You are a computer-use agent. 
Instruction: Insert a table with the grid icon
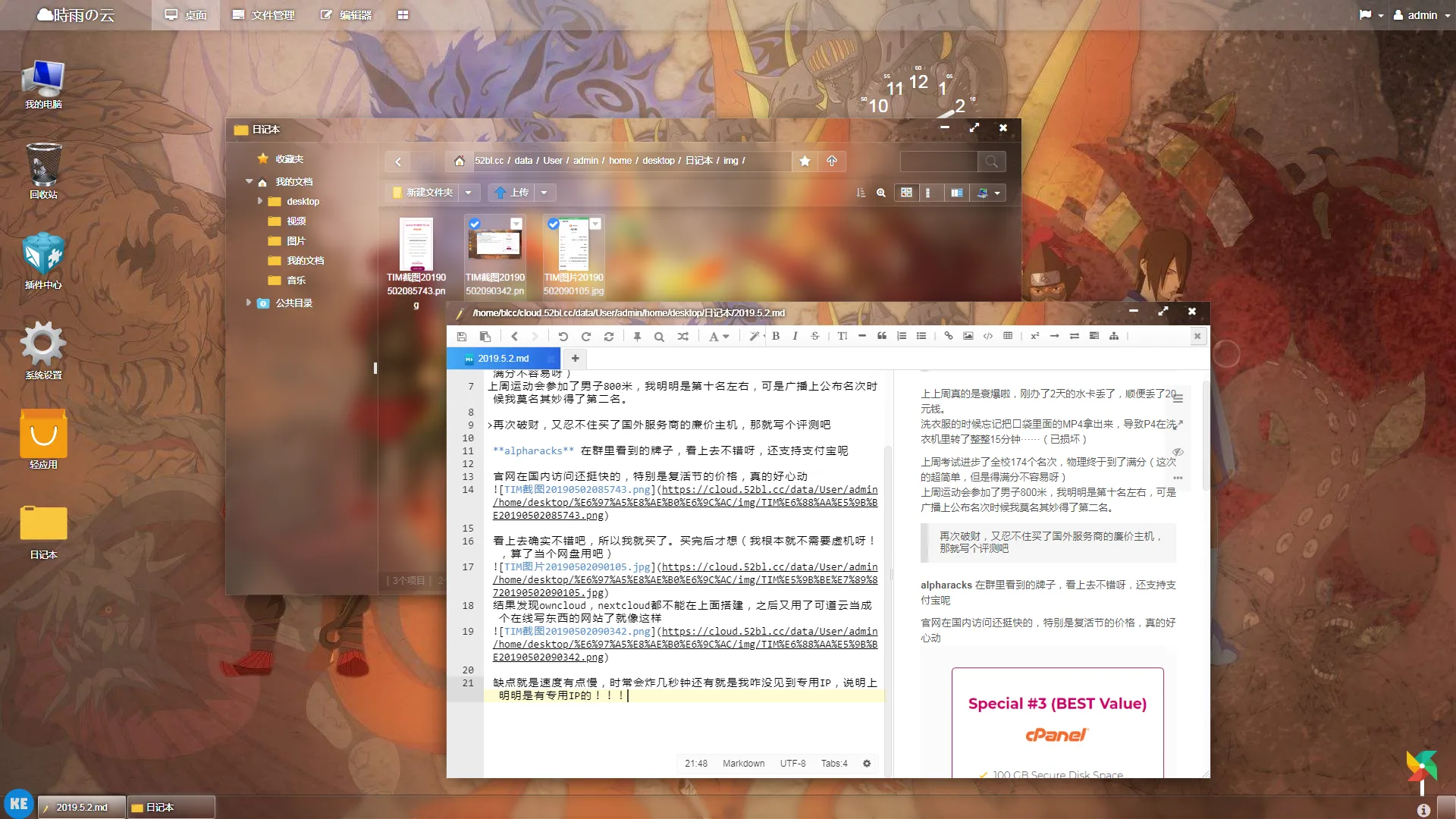[x=1008, y=336]
